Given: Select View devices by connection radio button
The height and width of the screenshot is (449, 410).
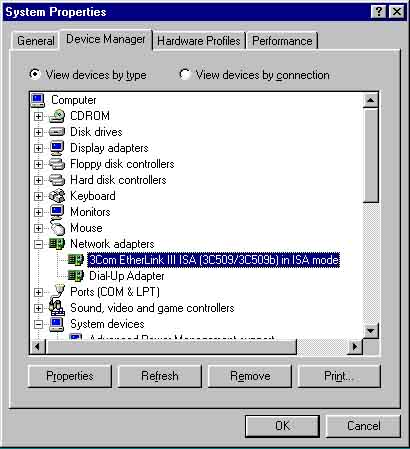Looking at the screenshot, I should coord(185,74).
